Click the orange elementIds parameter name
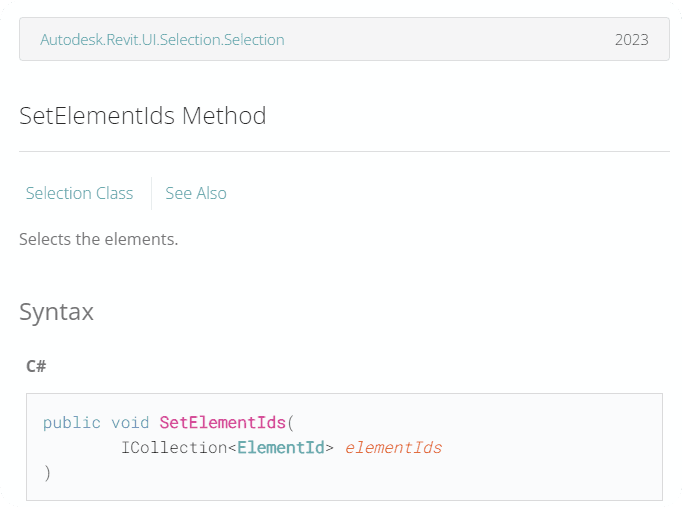682x507 pixels. point(393,447)
